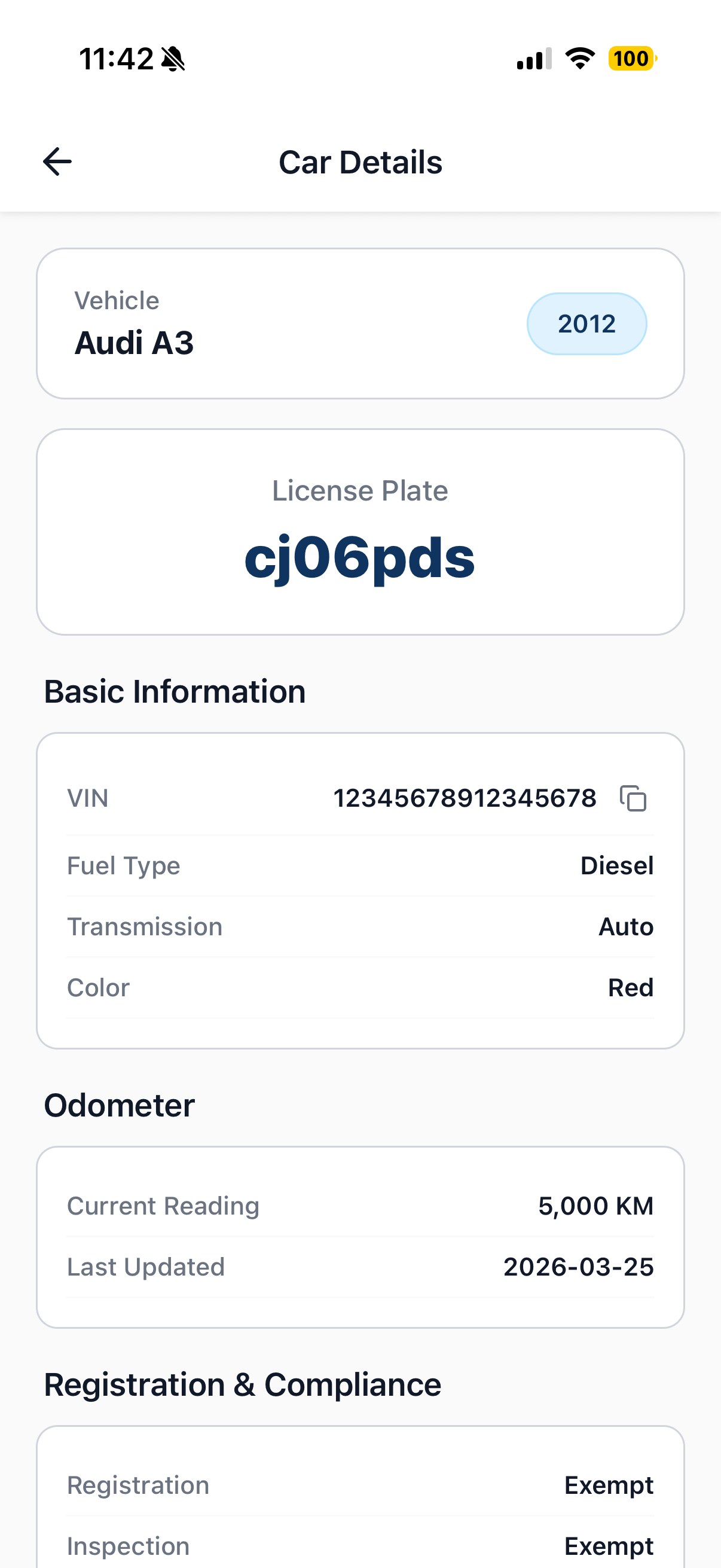Tap the cellular signal bars icon

pos(534,59)
